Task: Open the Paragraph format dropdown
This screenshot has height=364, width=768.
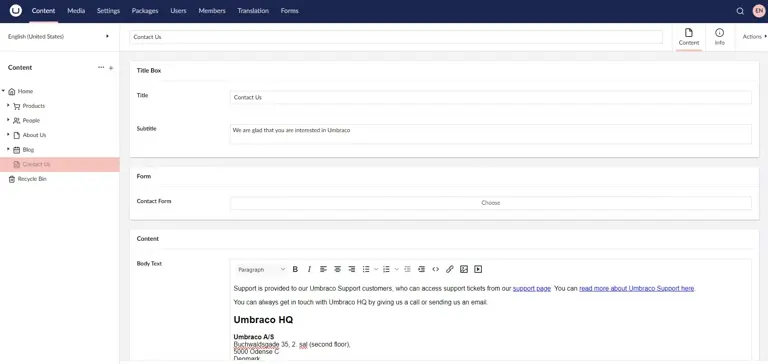Action: (261, 269)
